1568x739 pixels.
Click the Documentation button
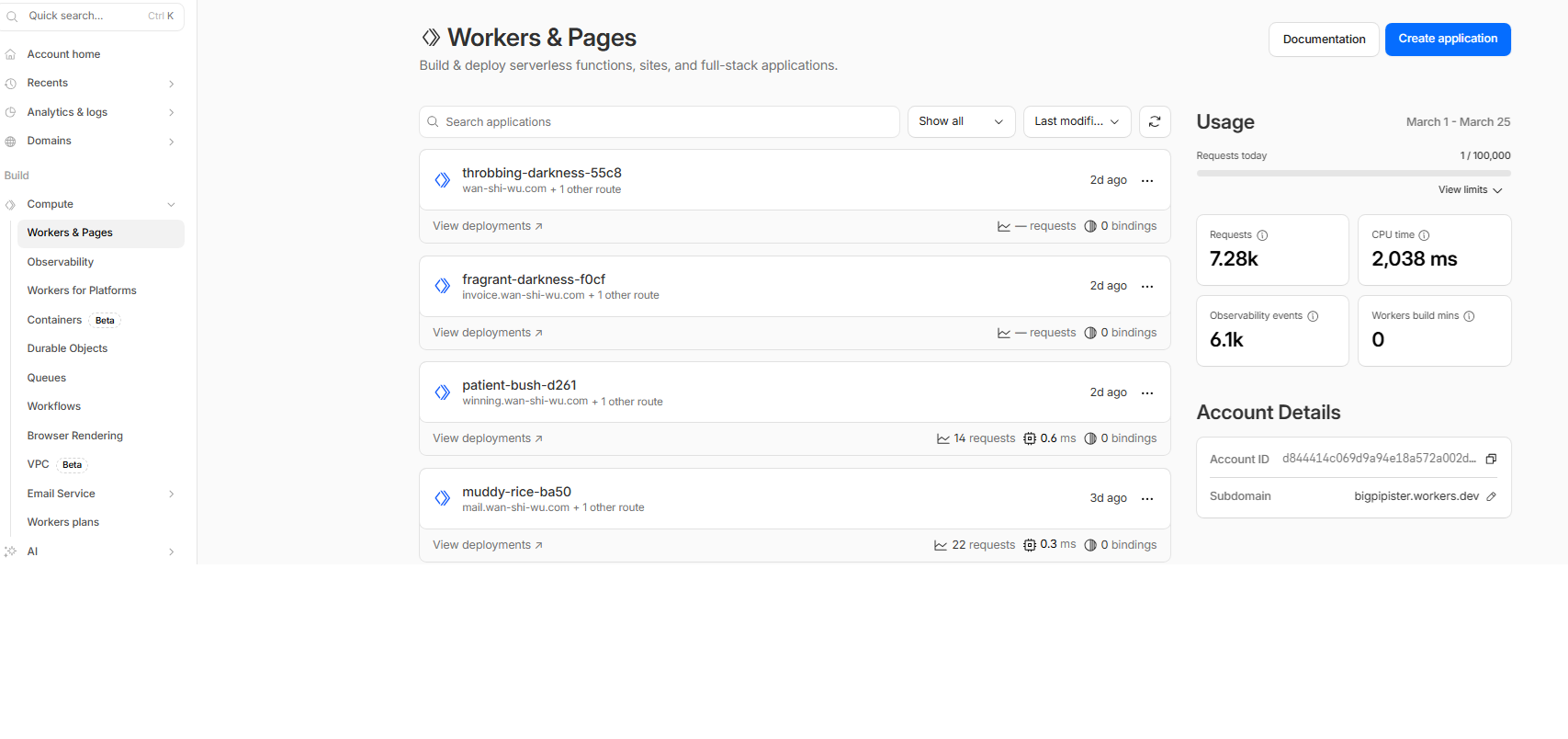pyautogui.click(x=1324, y=40)
